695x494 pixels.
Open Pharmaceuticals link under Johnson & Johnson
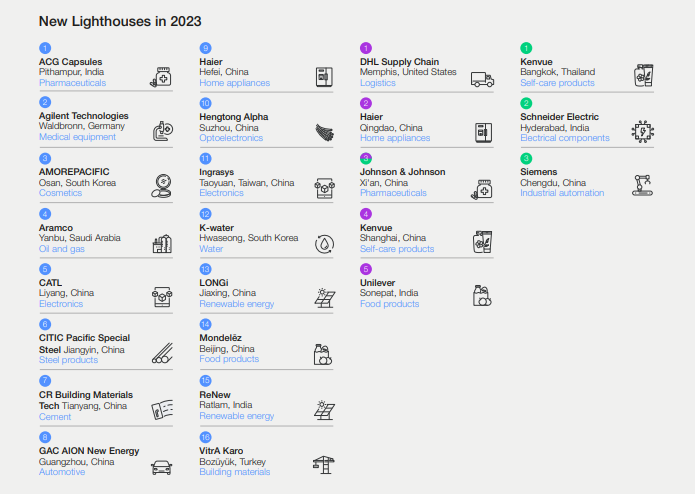pyautogui.click(x=393, y=193)
